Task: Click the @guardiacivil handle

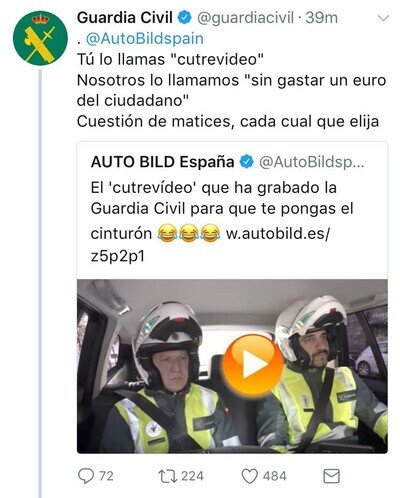Action: tap(246, 18)
